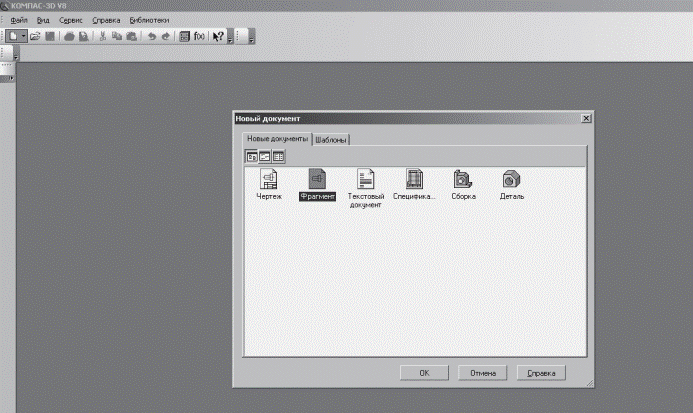Toggle details table view mode
This screenshot has width=693, height=413.
[278, 157]
